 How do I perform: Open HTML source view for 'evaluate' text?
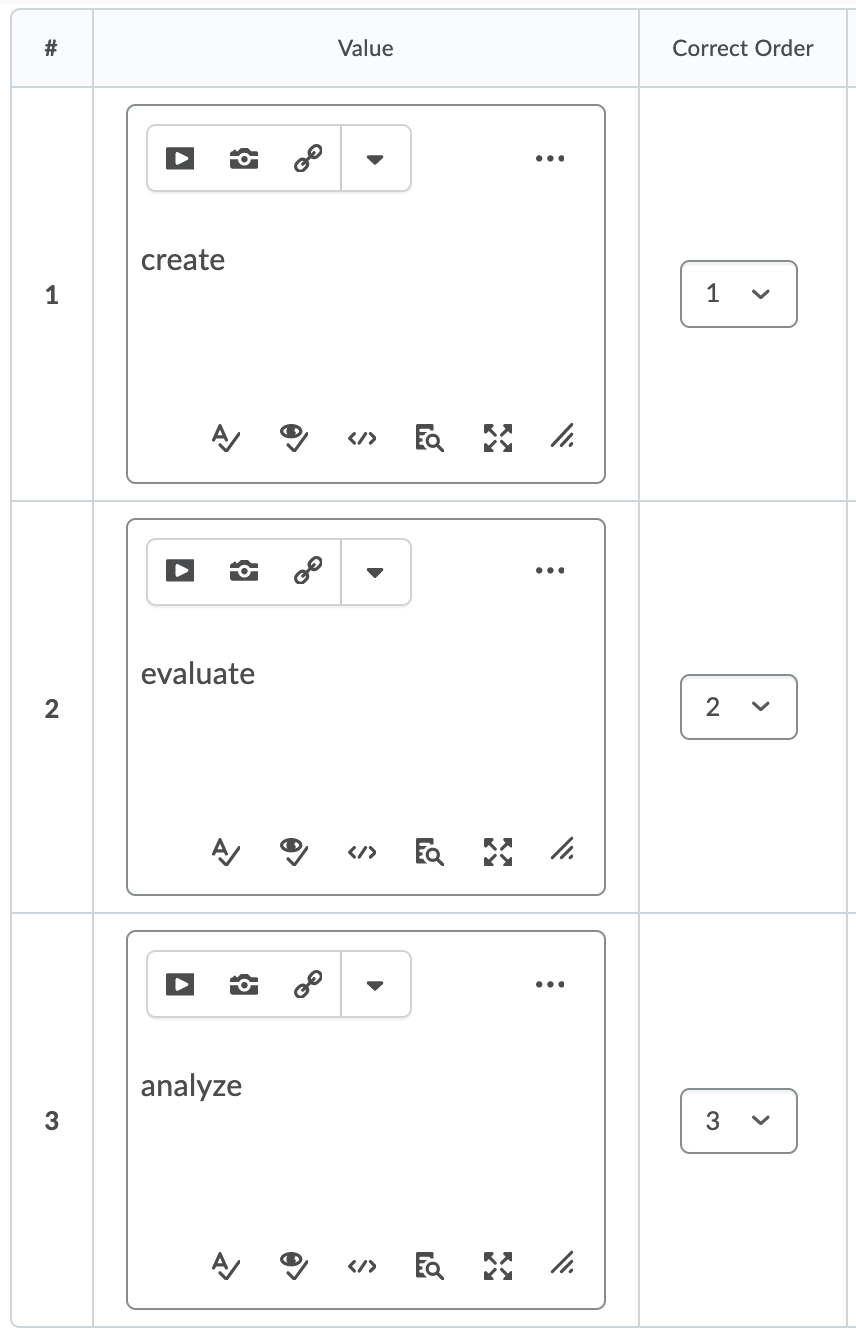tap(361, 852)
